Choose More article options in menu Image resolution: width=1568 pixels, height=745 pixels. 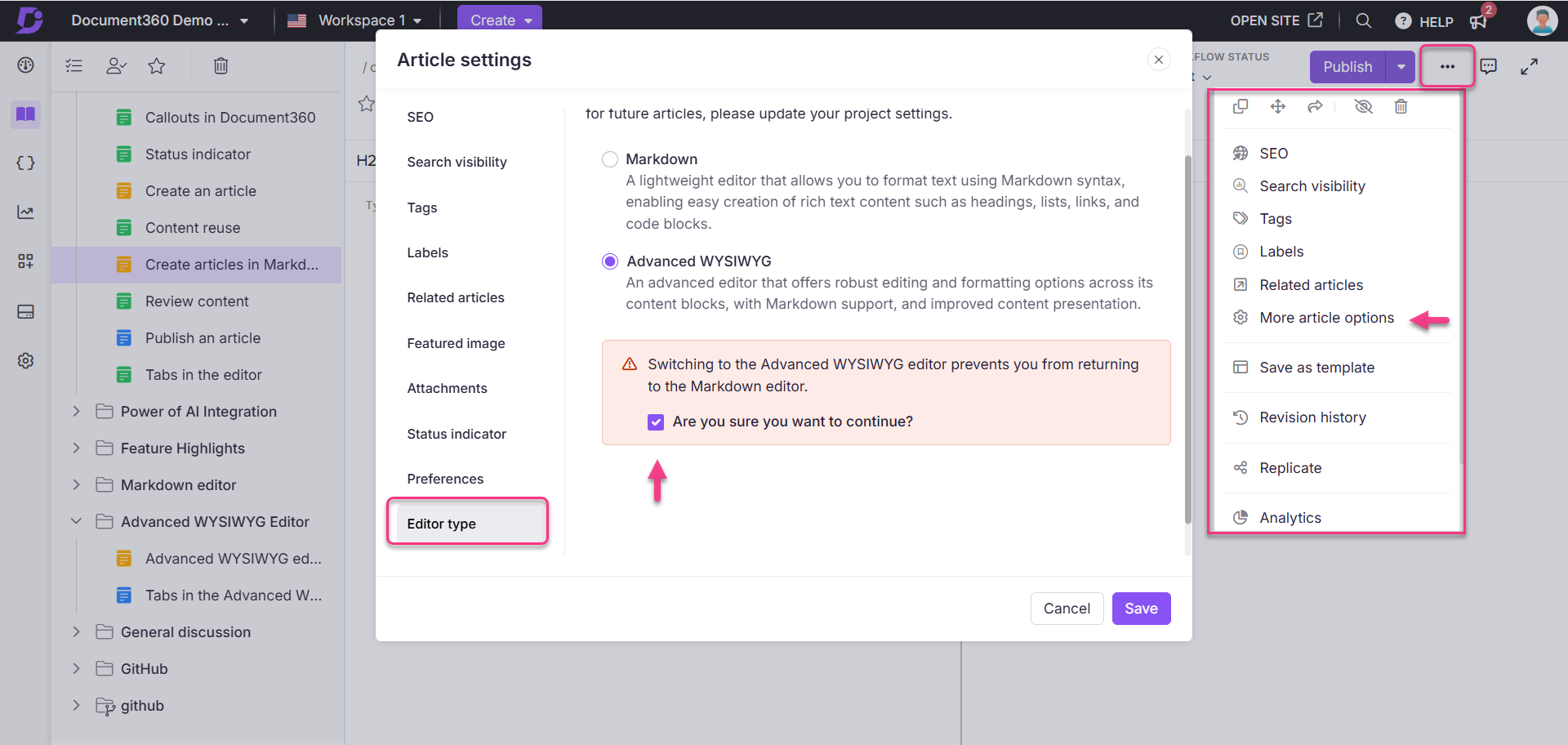pos(1326,318)
